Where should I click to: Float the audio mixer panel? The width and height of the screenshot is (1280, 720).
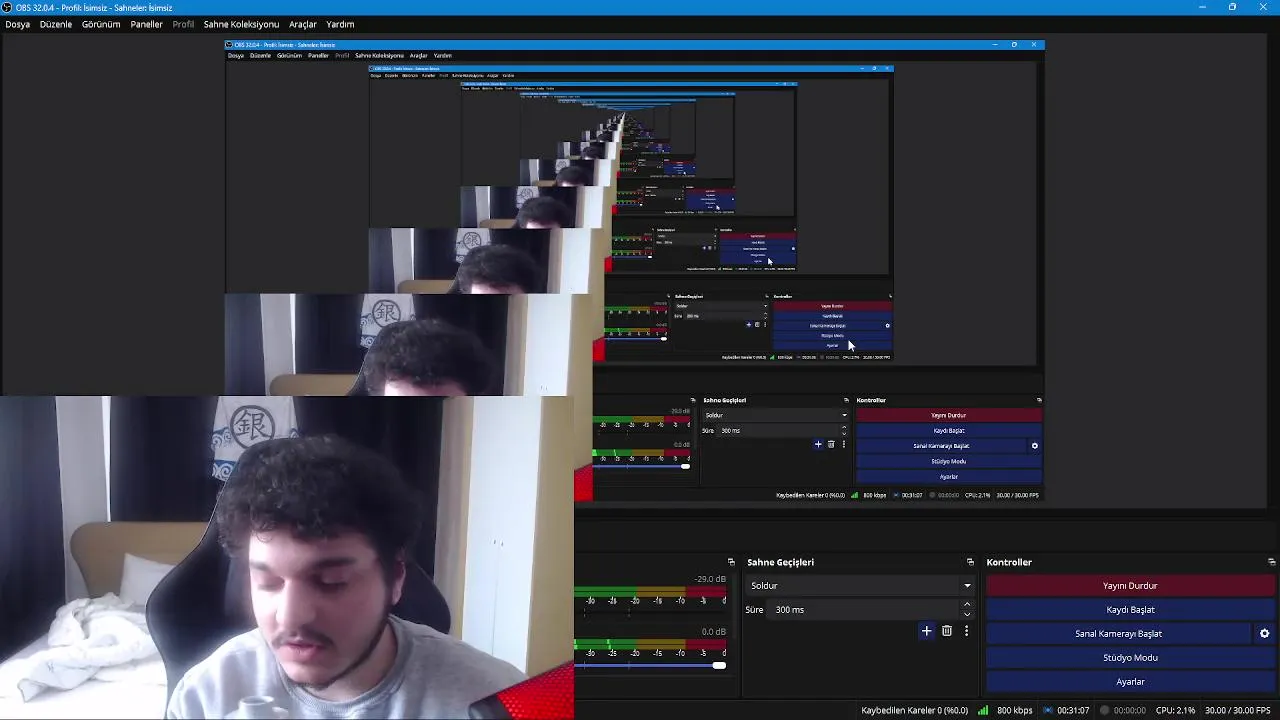tap(731, 562)
